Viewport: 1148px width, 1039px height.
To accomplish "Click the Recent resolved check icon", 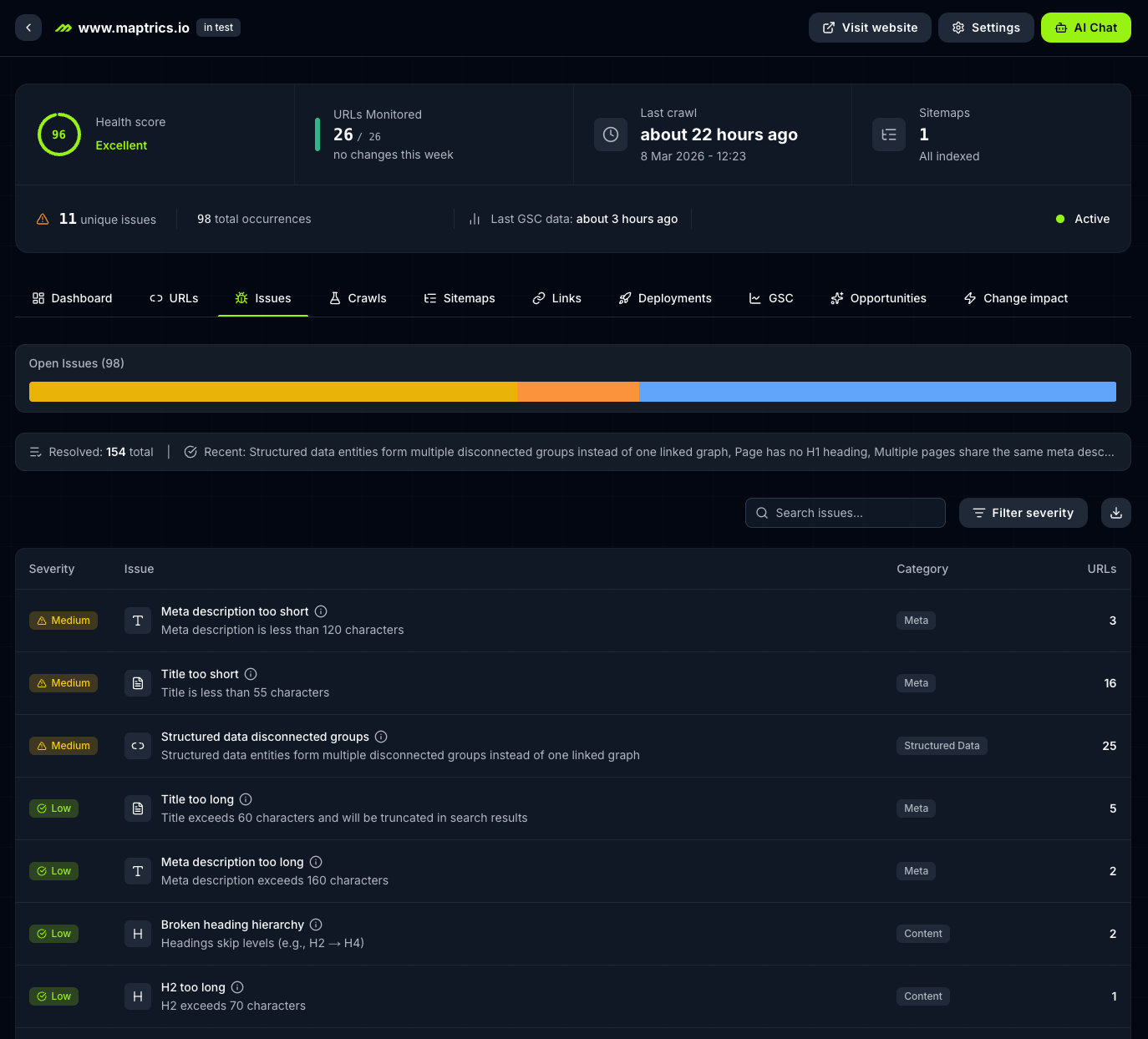I will point(190,452).
